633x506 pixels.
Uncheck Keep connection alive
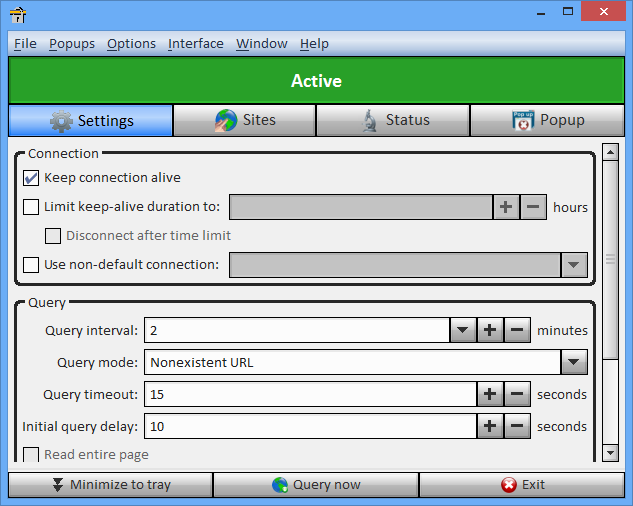click(31, 178)
